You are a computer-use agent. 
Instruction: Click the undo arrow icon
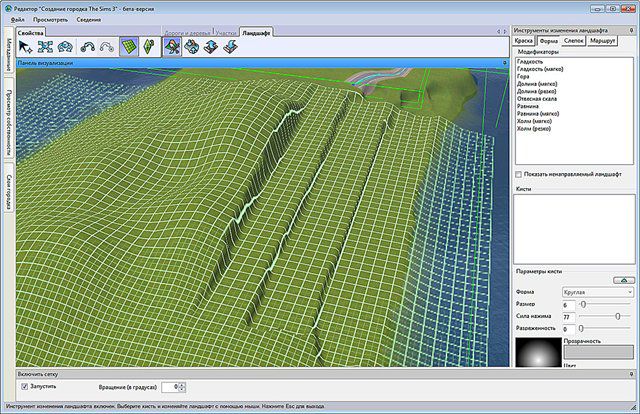(x=88, y=46)
